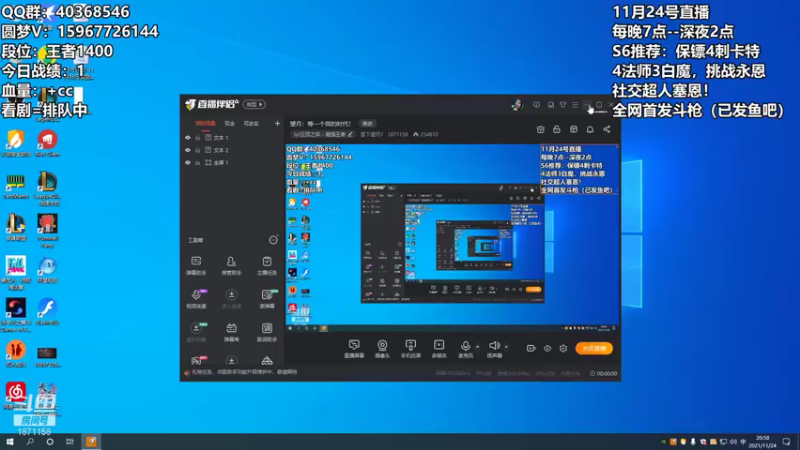Add a 多媒体 media source
The image size is (800, 450).
439,348
